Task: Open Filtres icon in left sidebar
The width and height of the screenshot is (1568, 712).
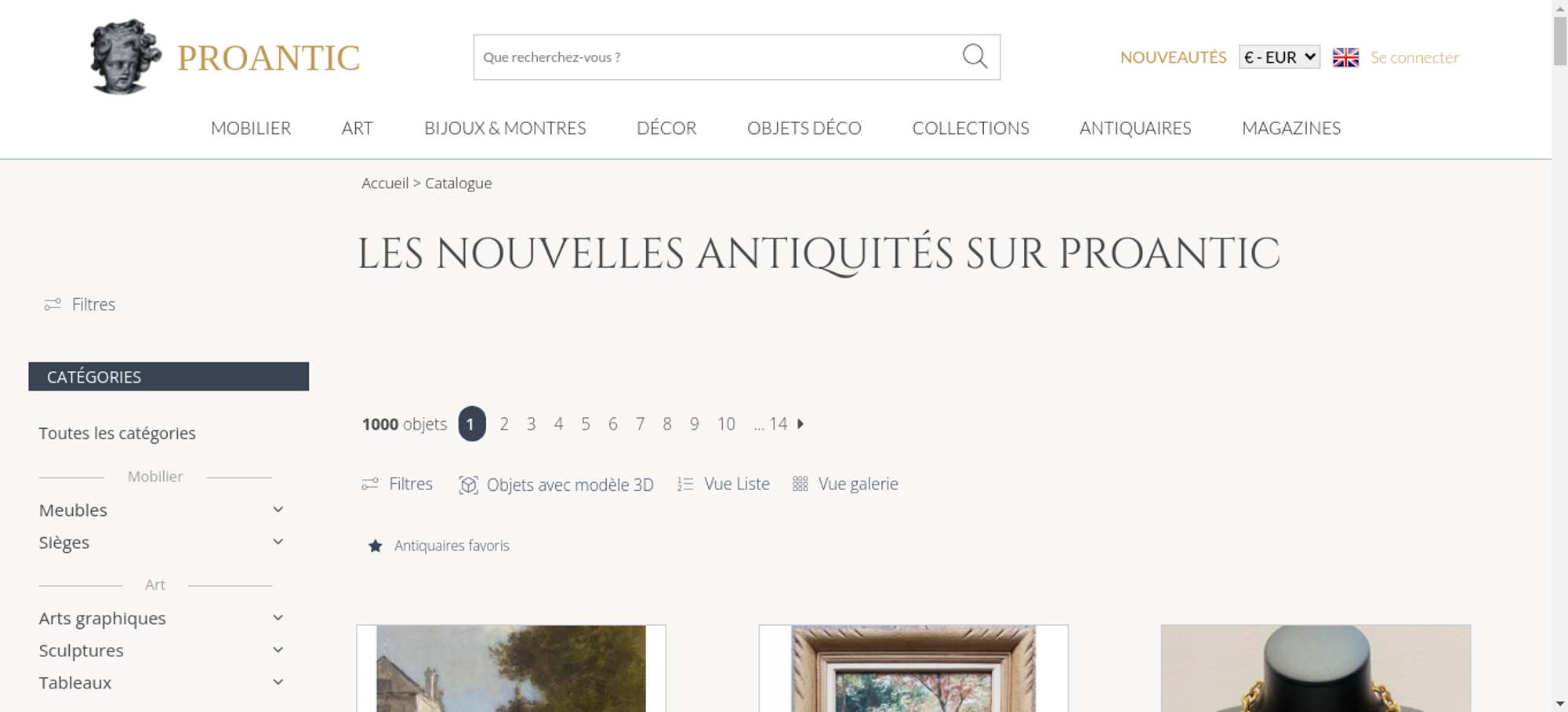Action: (x=53, y=304)
